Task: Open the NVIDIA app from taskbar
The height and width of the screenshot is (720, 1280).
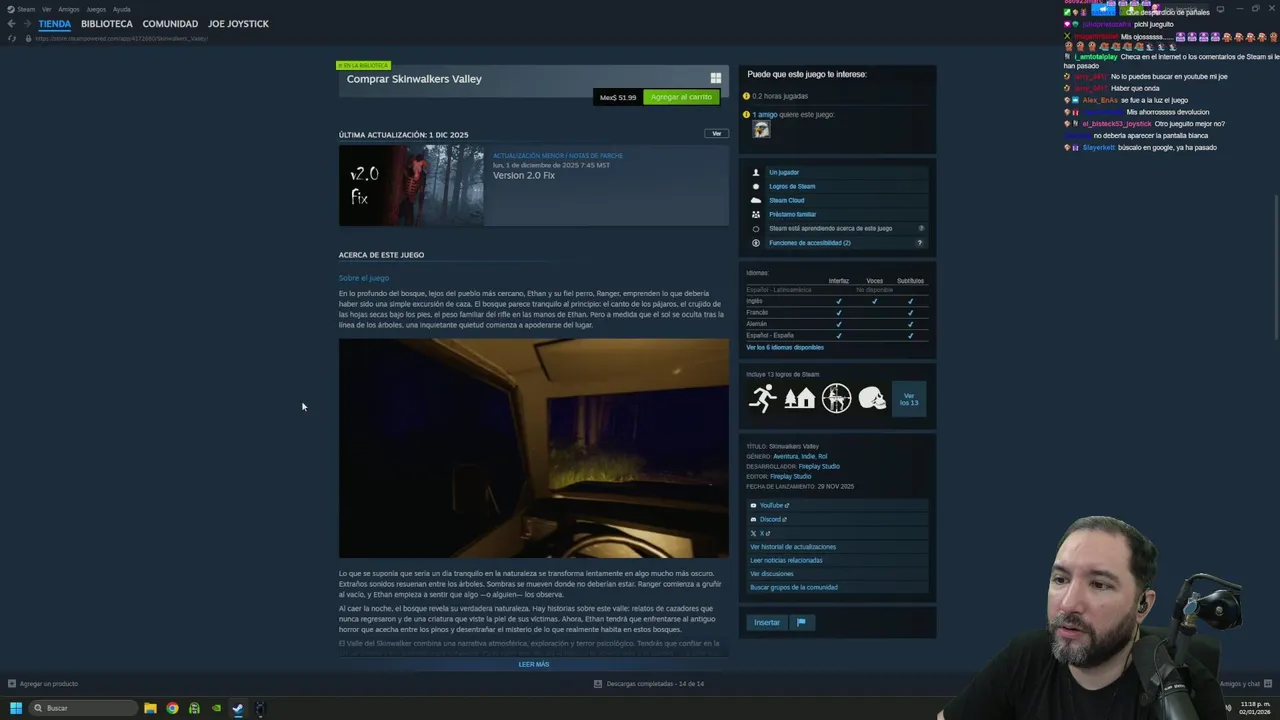Action: 216,708
